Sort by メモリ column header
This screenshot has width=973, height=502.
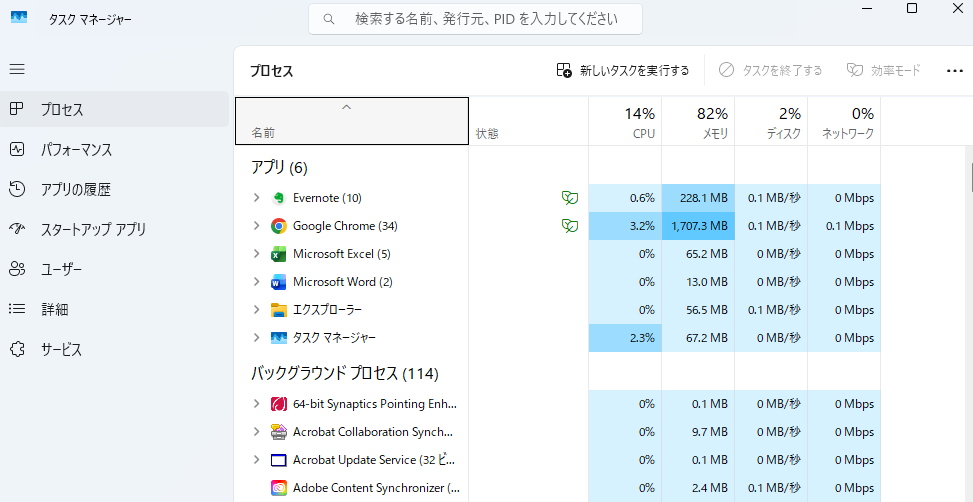pyautogui.click(x=698, y=121)
